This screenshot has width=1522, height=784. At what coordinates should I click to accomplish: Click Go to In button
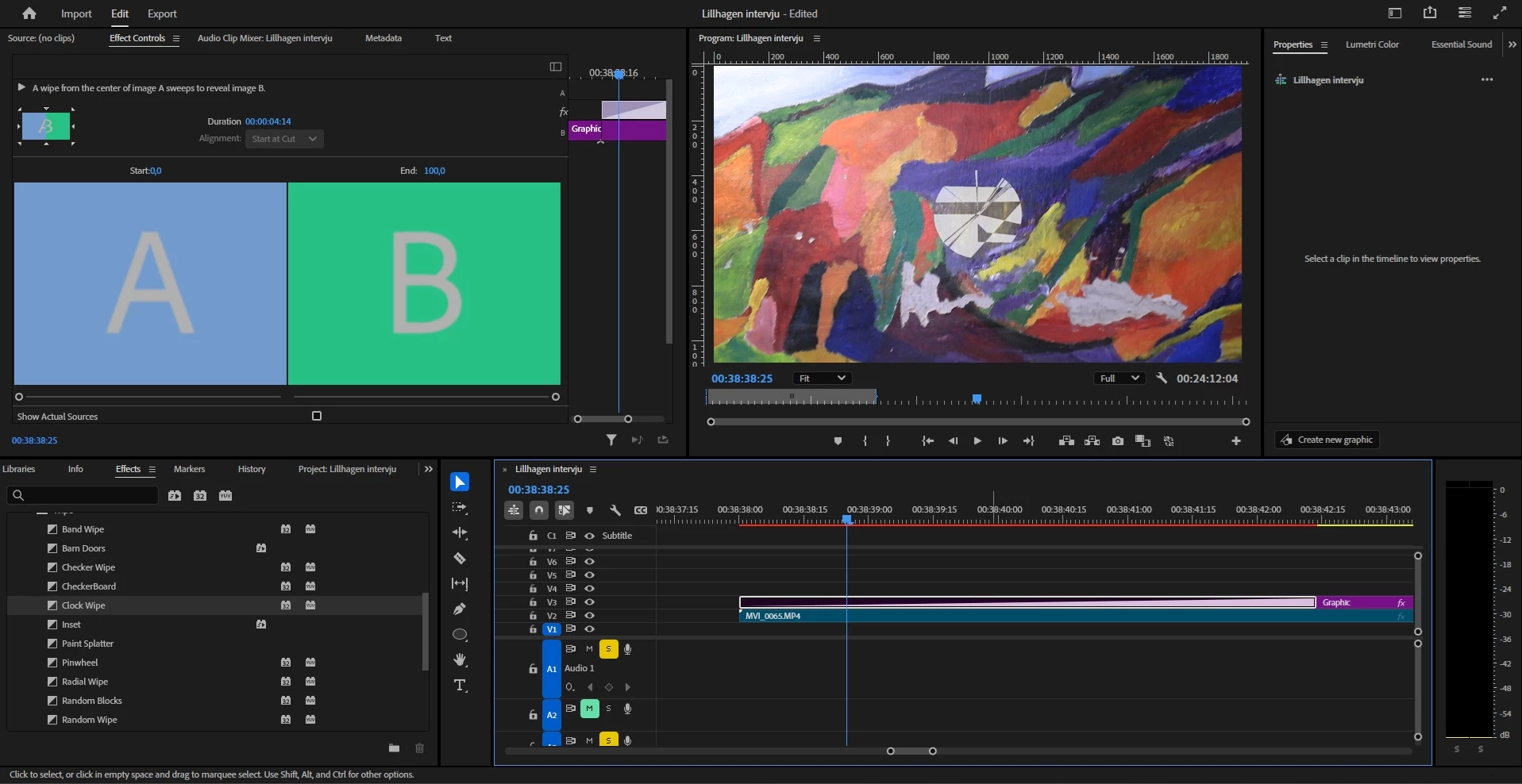coord(927,441)
